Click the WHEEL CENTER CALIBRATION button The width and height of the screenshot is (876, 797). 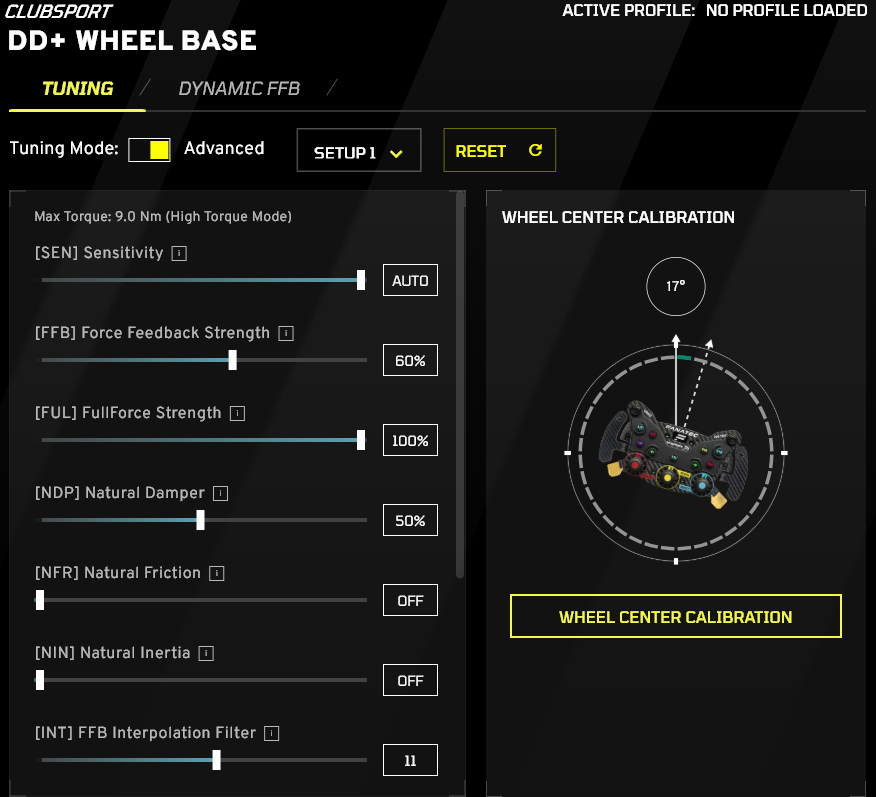675,617
